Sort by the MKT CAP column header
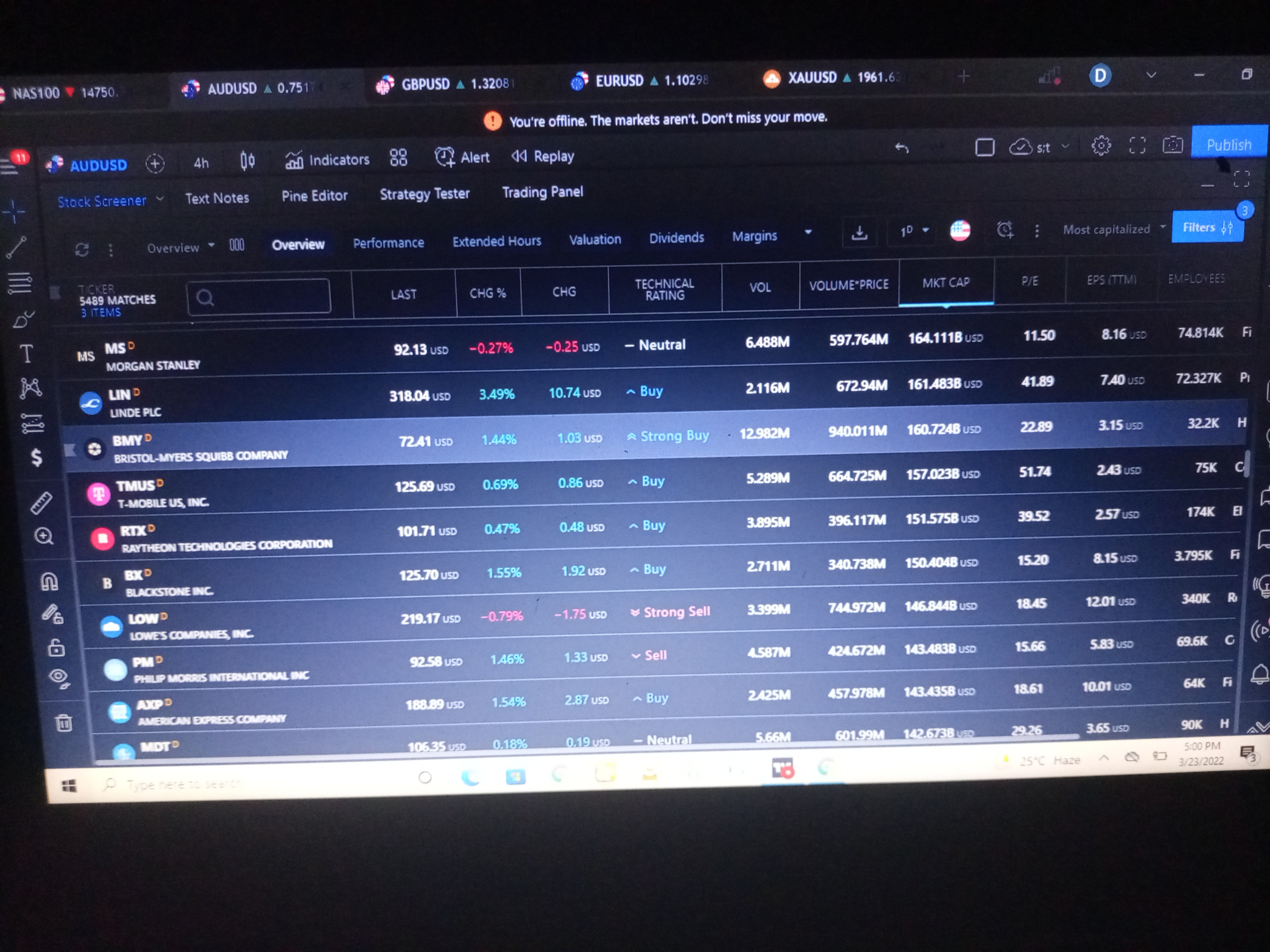Viewport: 1270px width, 952px height. 945,282
